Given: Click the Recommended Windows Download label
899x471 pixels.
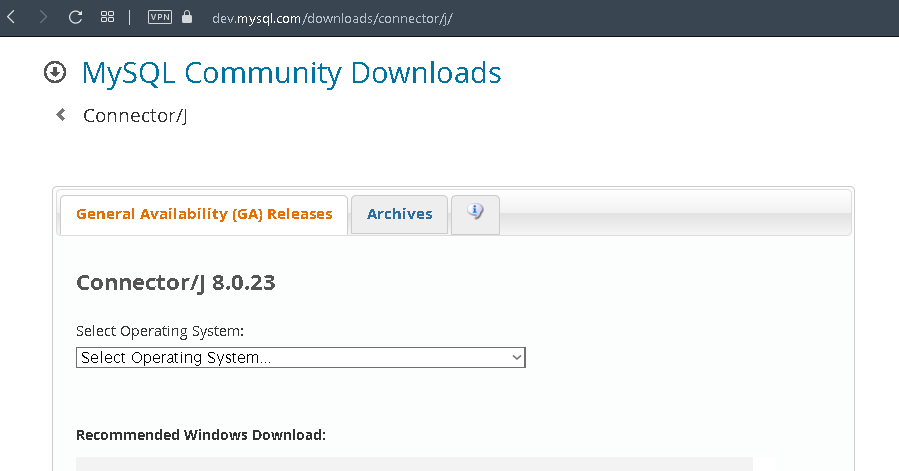Looking at the screenshot, I should click(201, 435).
